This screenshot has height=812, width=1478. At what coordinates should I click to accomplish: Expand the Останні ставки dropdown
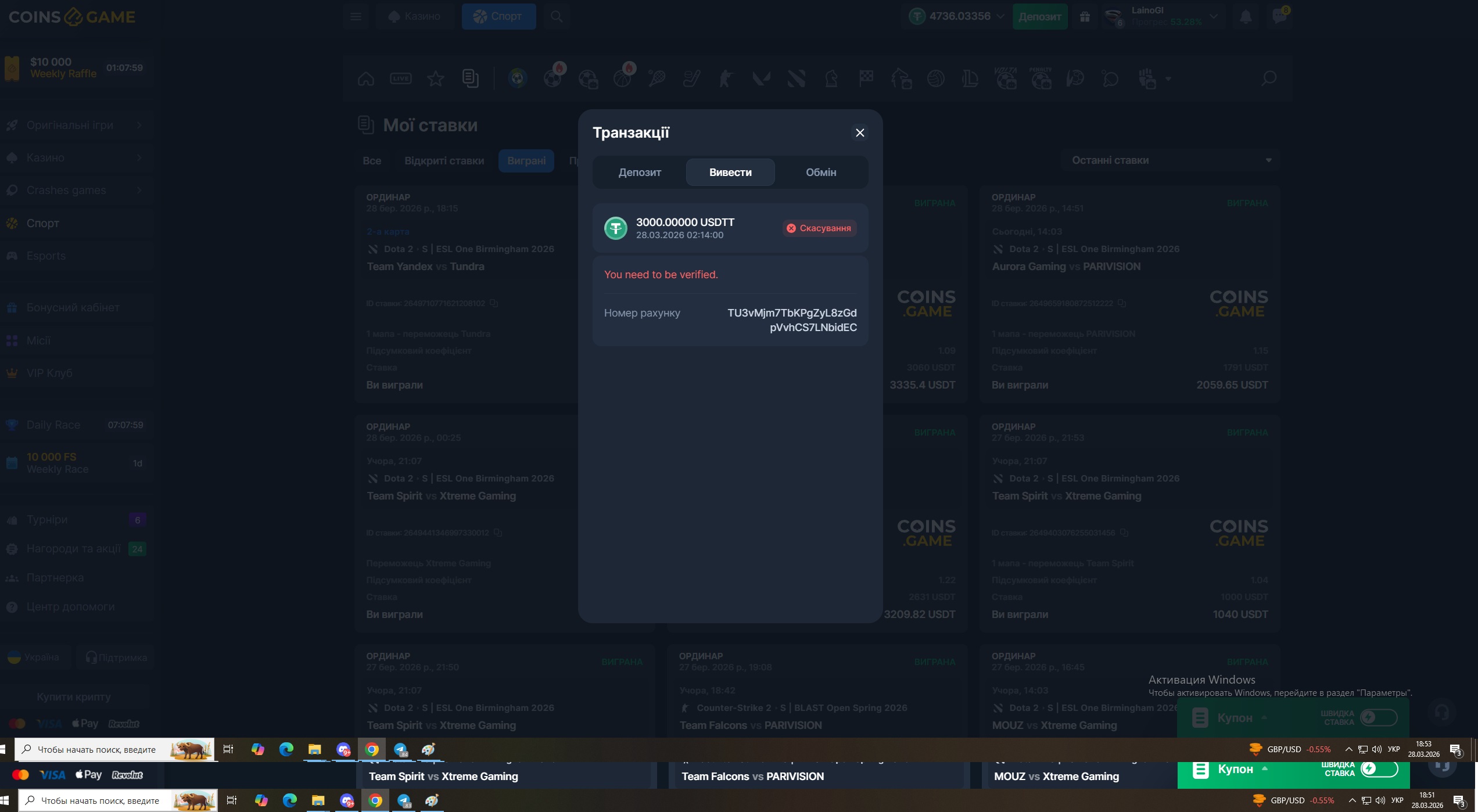1170,160
